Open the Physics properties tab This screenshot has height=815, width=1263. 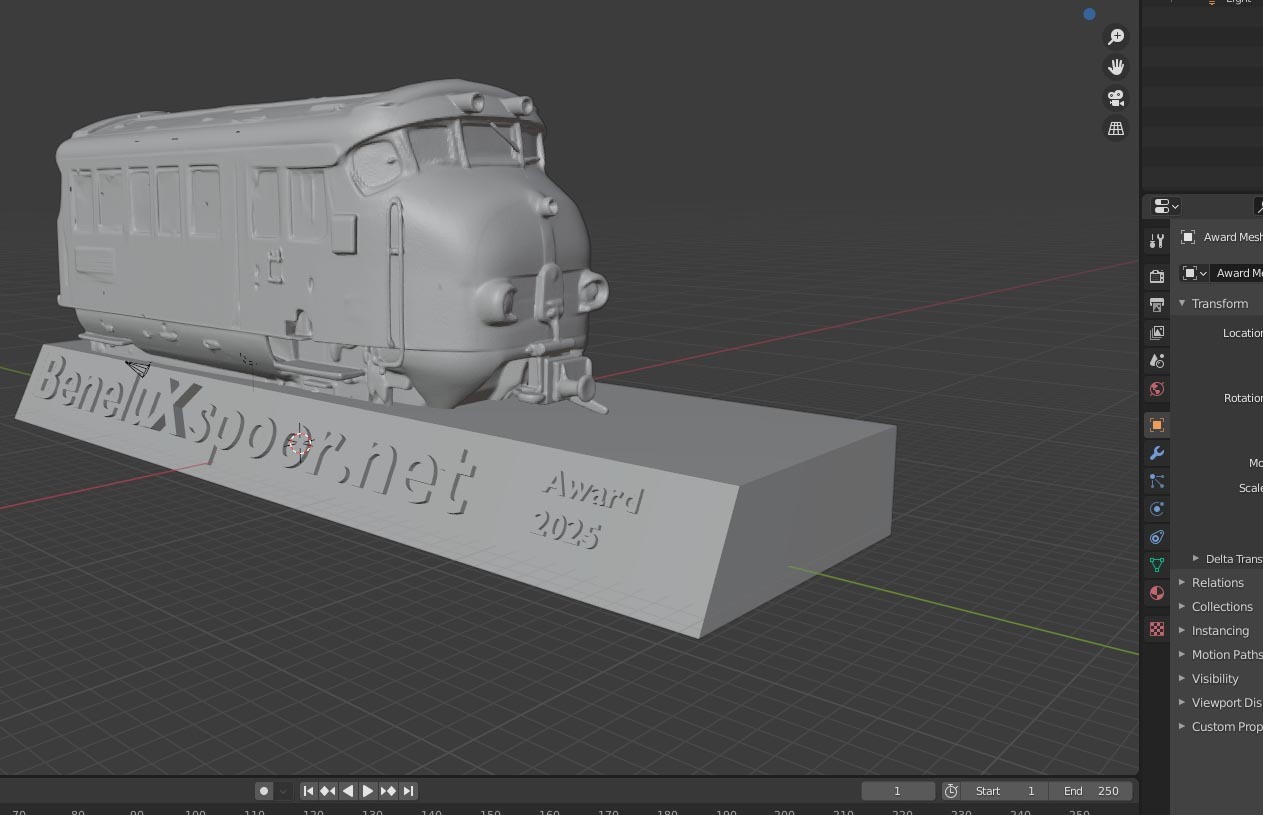click(x=1157, y=509)
